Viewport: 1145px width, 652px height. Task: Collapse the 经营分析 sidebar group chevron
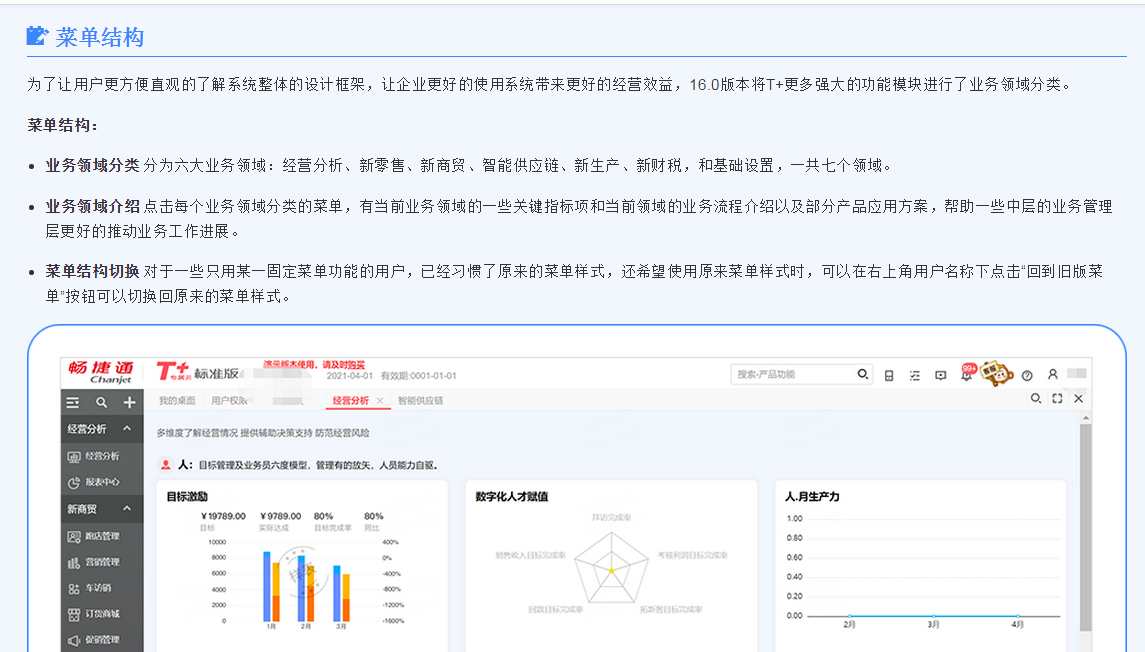click(x=127, y=429)
